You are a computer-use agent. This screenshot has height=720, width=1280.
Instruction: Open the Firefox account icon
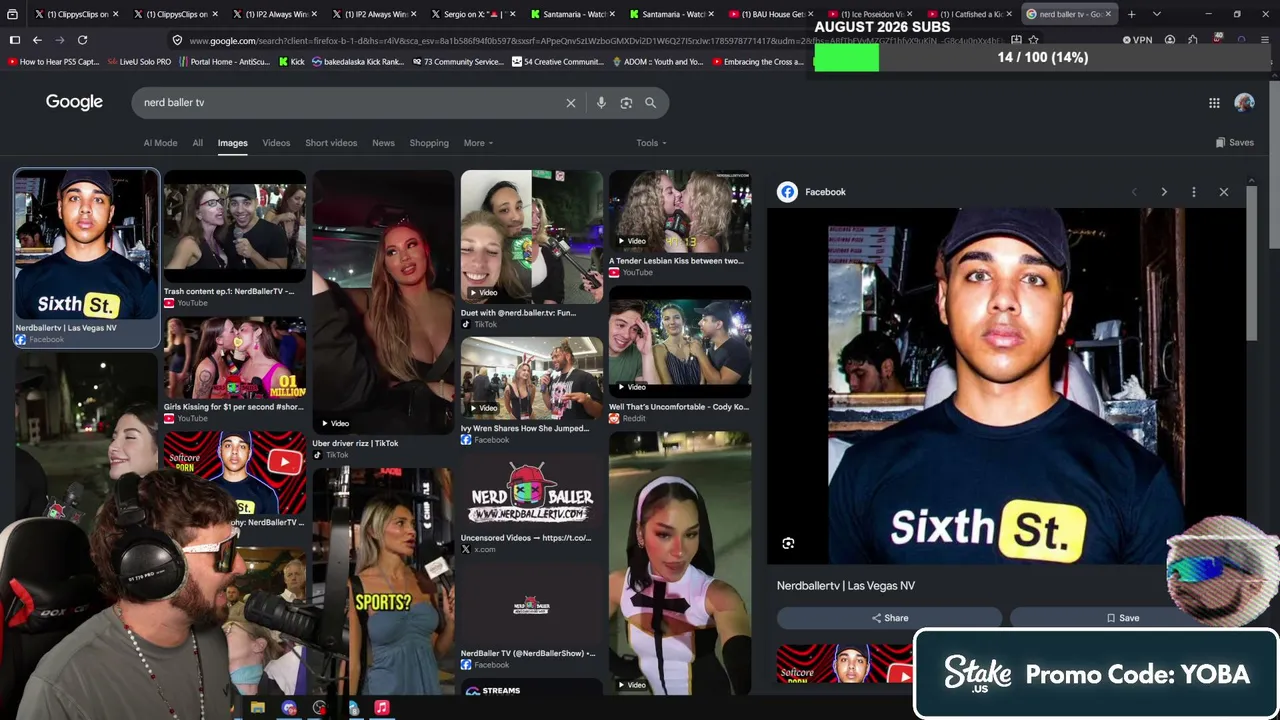tap(1169, 40)
